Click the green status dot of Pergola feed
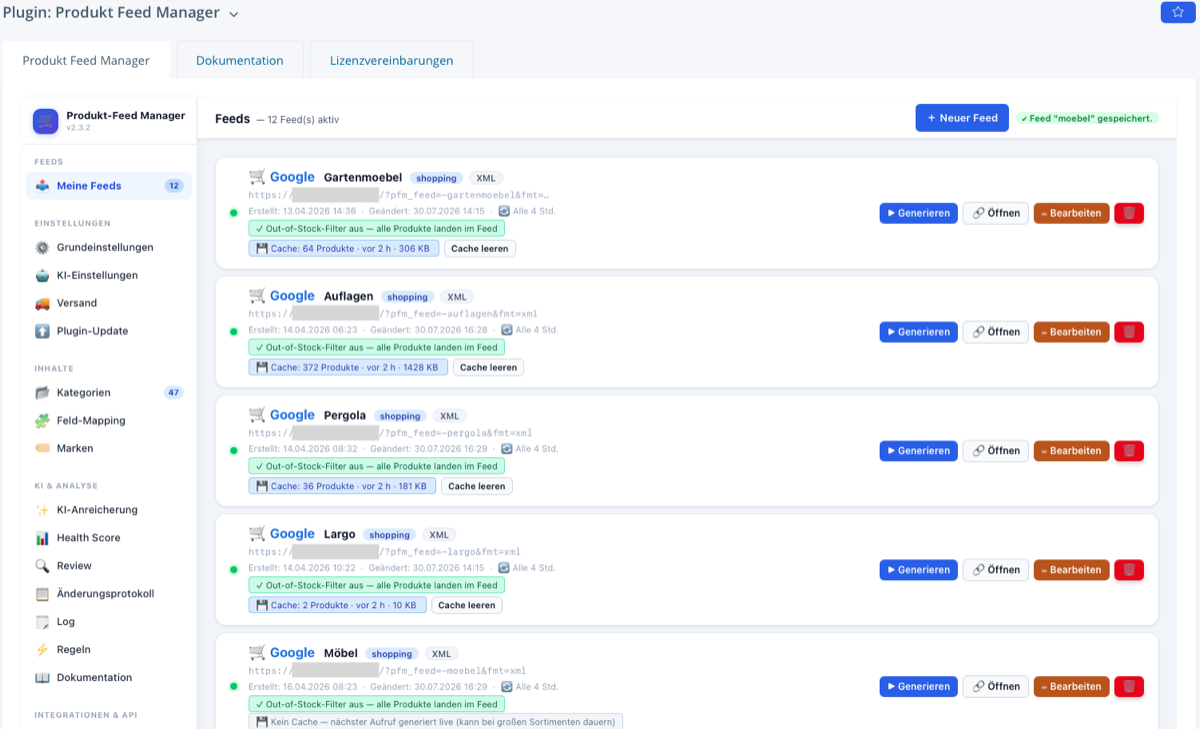This screenshot has height=729, width=1200. 234,451
